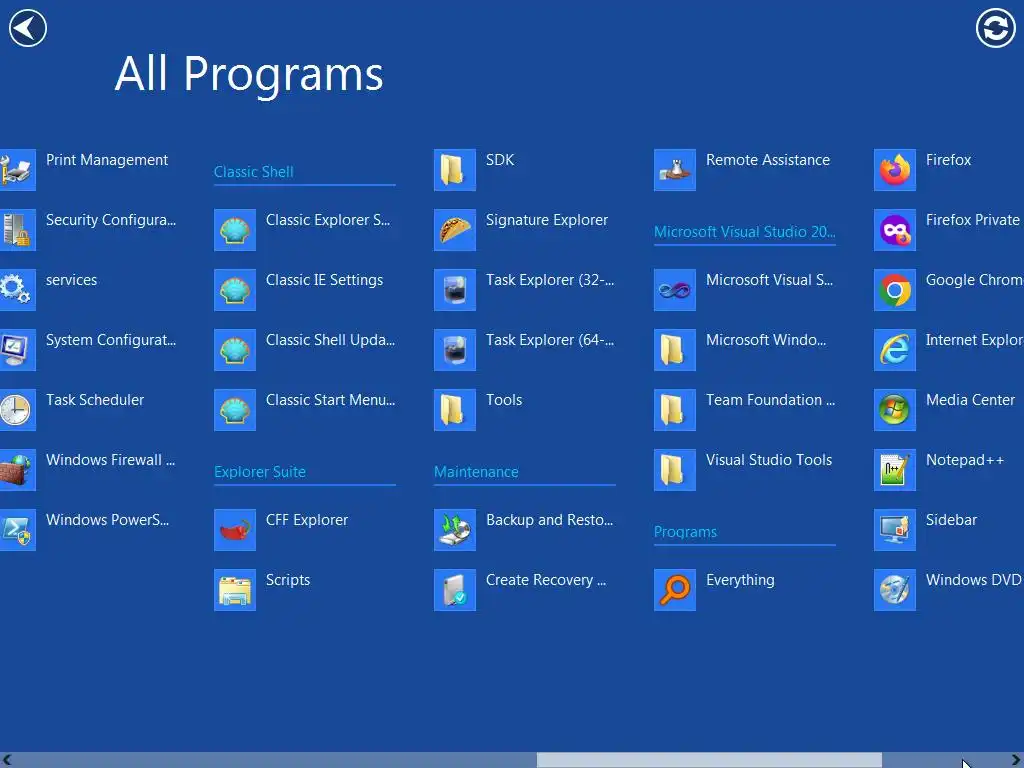Screen dimensions: 1024x768
Task: Open Task Explorer (32-bit) icon
Action: (455, 290)
